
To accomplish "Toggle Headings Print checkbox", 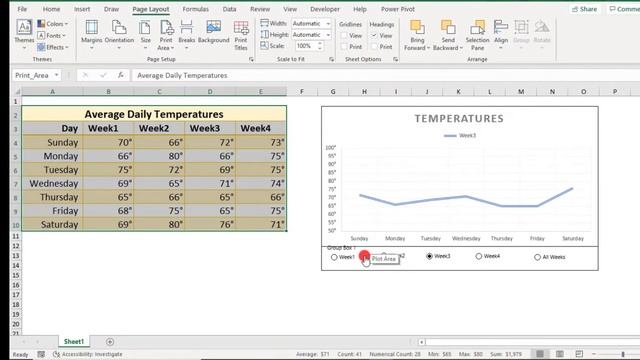I will (374, 47).
